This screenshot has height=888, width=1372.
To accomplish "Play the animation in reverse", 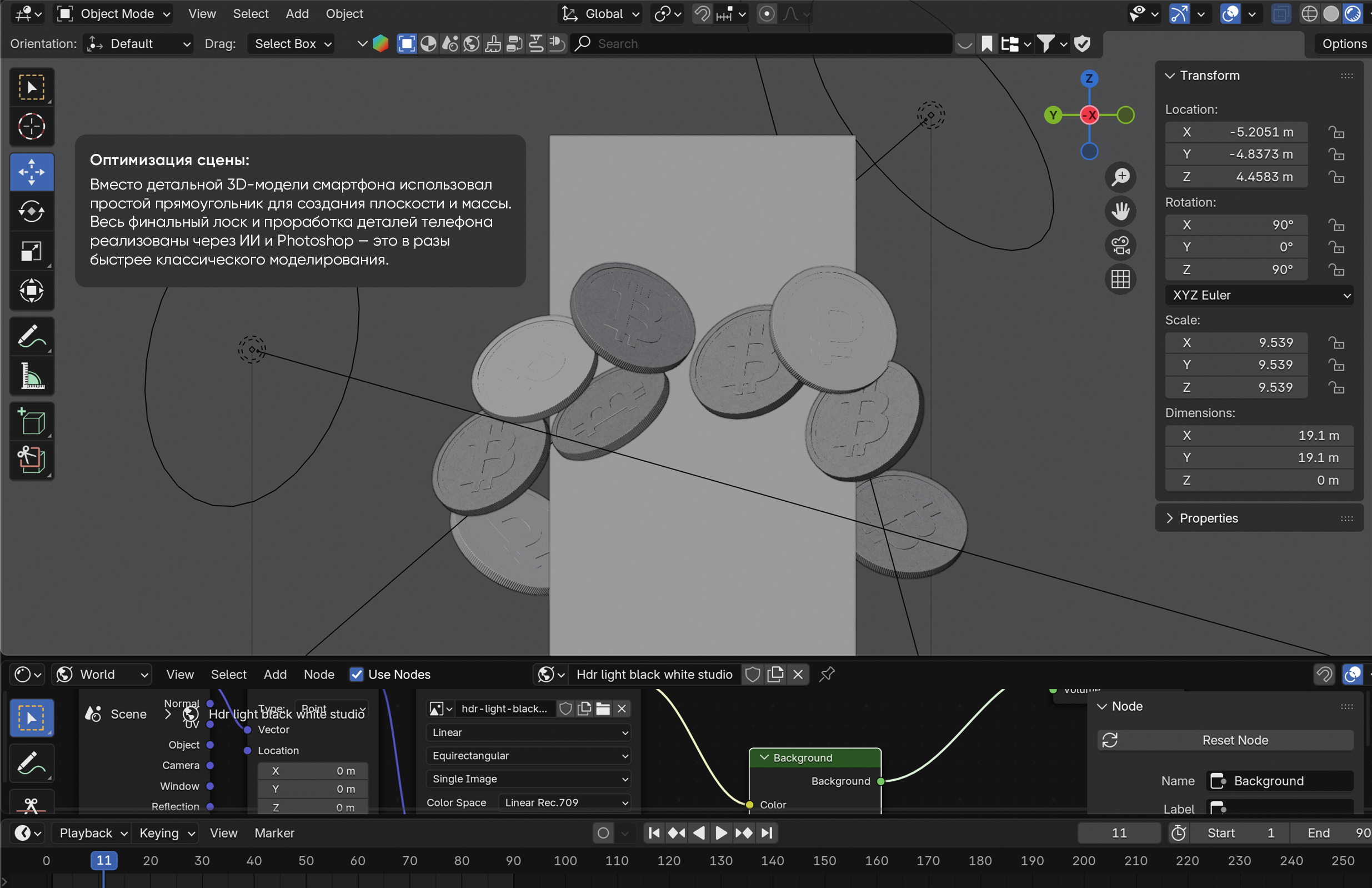I will pos(699,832).
